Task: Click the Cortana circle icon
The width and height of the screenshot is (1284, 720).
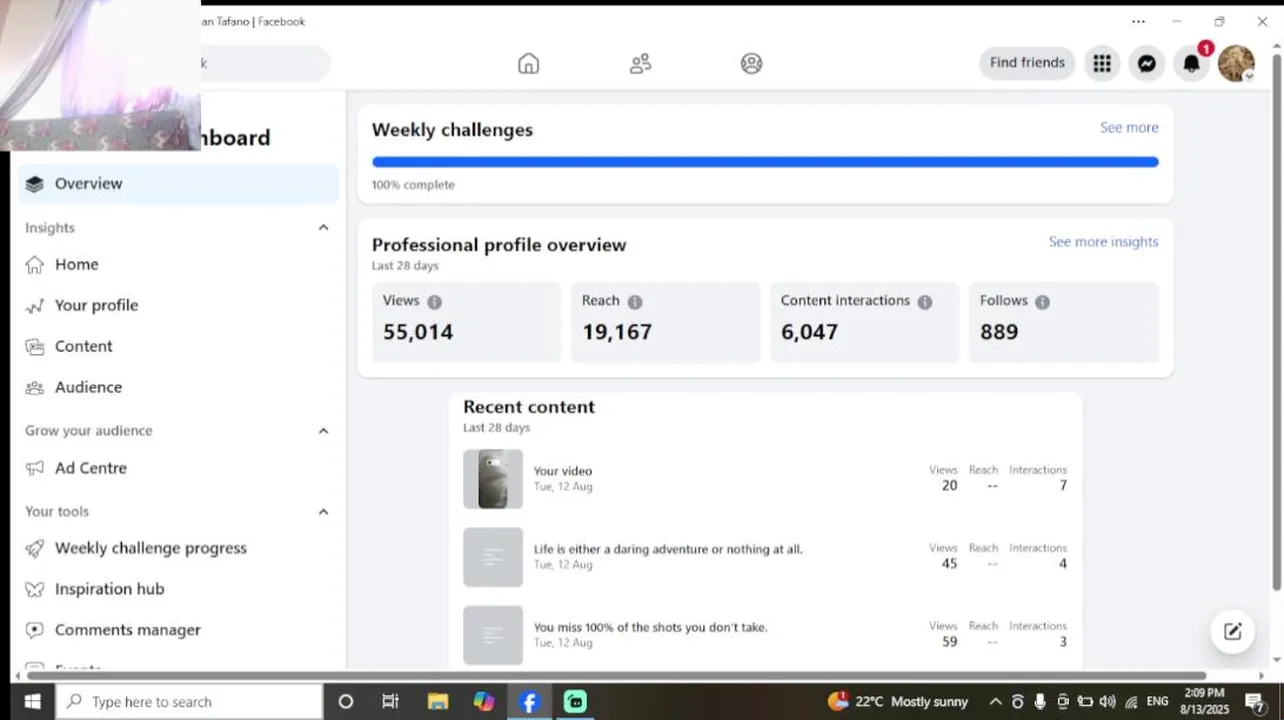Action: 346,702
